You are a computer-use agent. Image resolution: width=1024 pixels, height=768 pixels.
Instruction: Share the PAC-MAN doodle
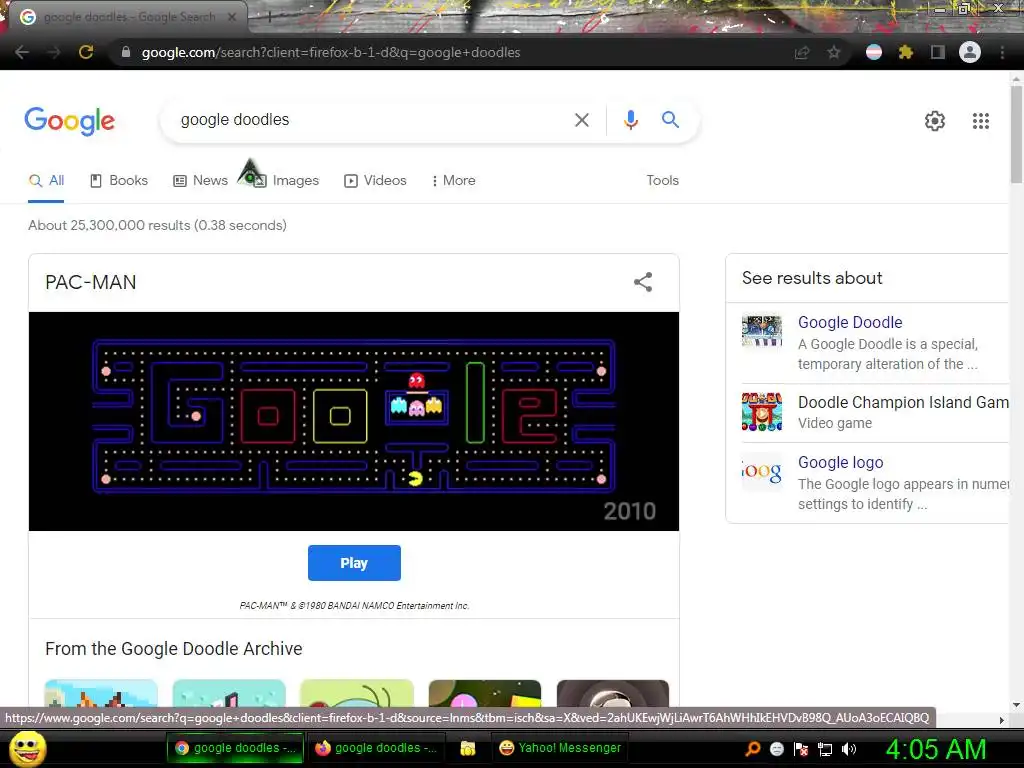pos(643,282)
